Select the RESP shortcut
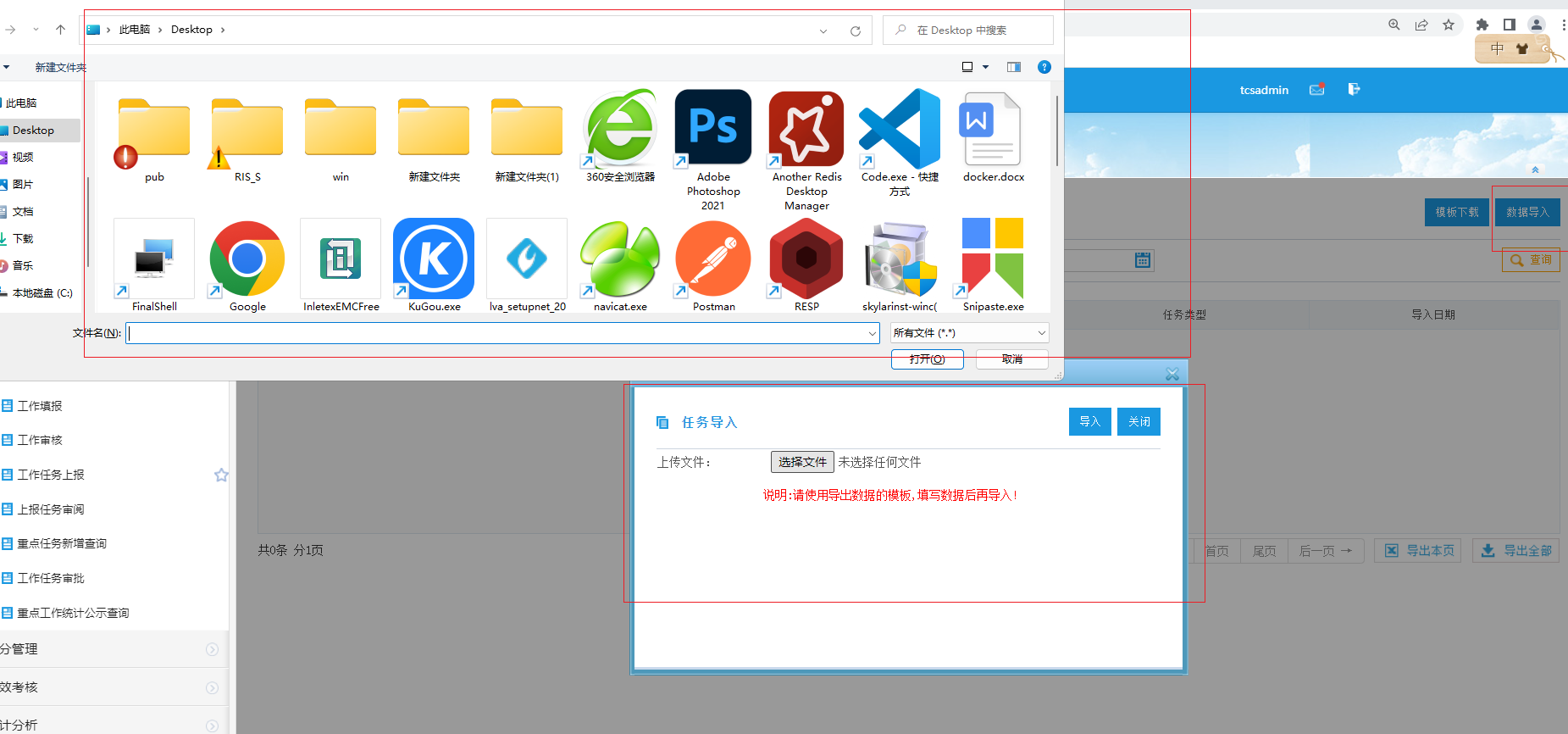 pyautogui.click(x=806, y=265)
